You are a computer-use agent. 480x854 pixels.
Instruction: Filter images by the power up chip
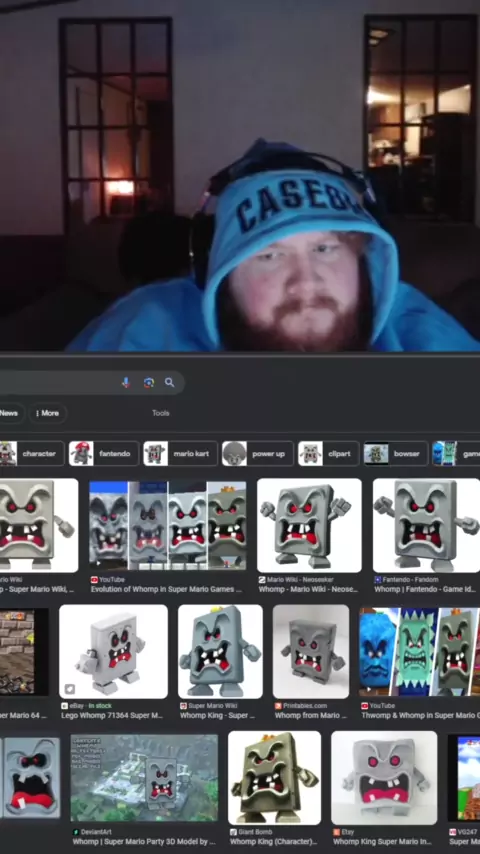pyautogui.click(x=258, y=453)
